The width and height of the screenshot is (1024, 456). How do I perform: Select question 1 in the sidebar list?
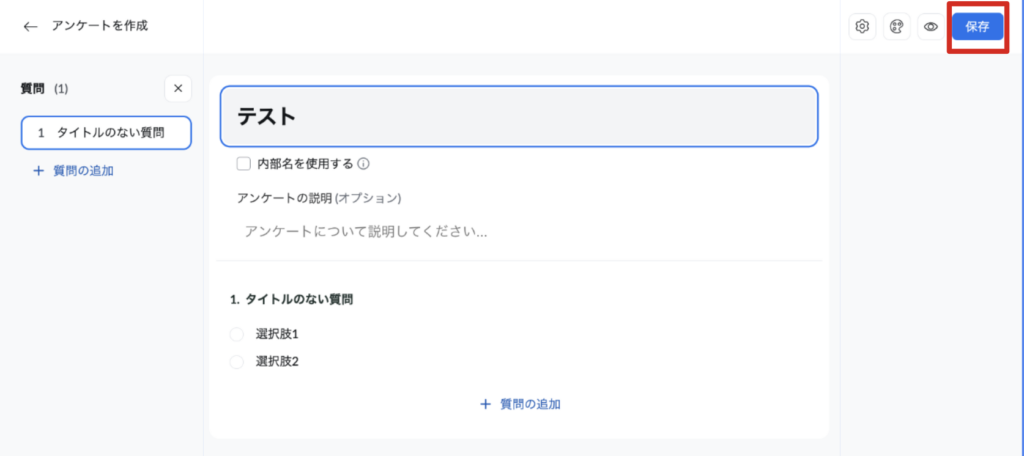tap(106, 132)
